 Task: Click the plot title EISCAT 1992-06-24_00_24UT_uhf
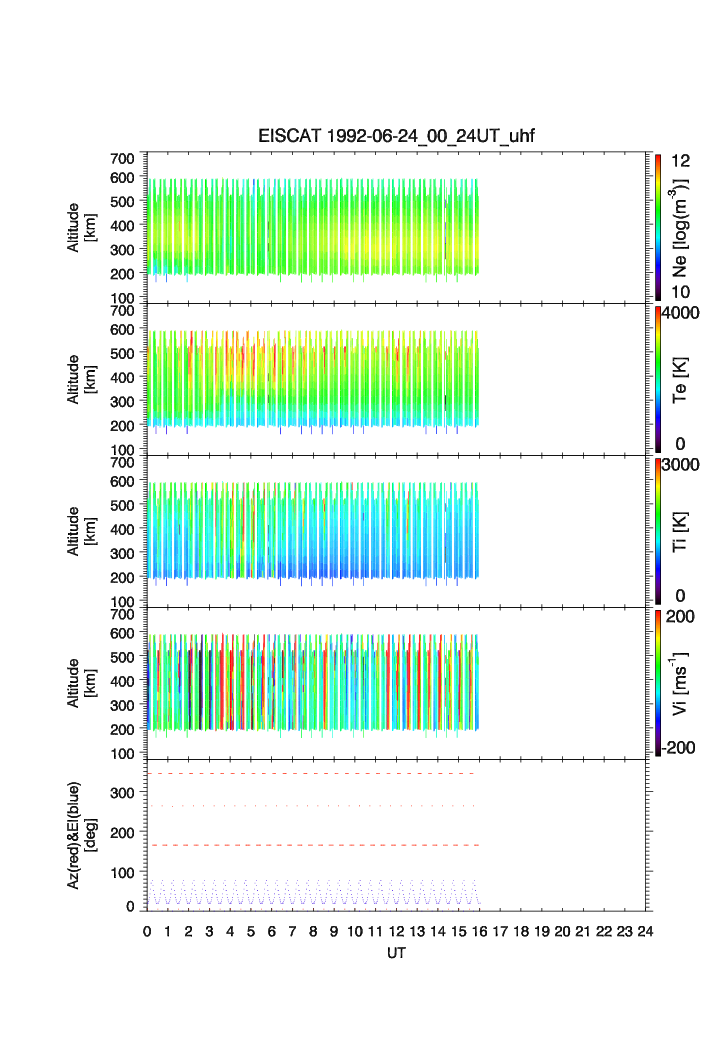click(x=396, y=136)
